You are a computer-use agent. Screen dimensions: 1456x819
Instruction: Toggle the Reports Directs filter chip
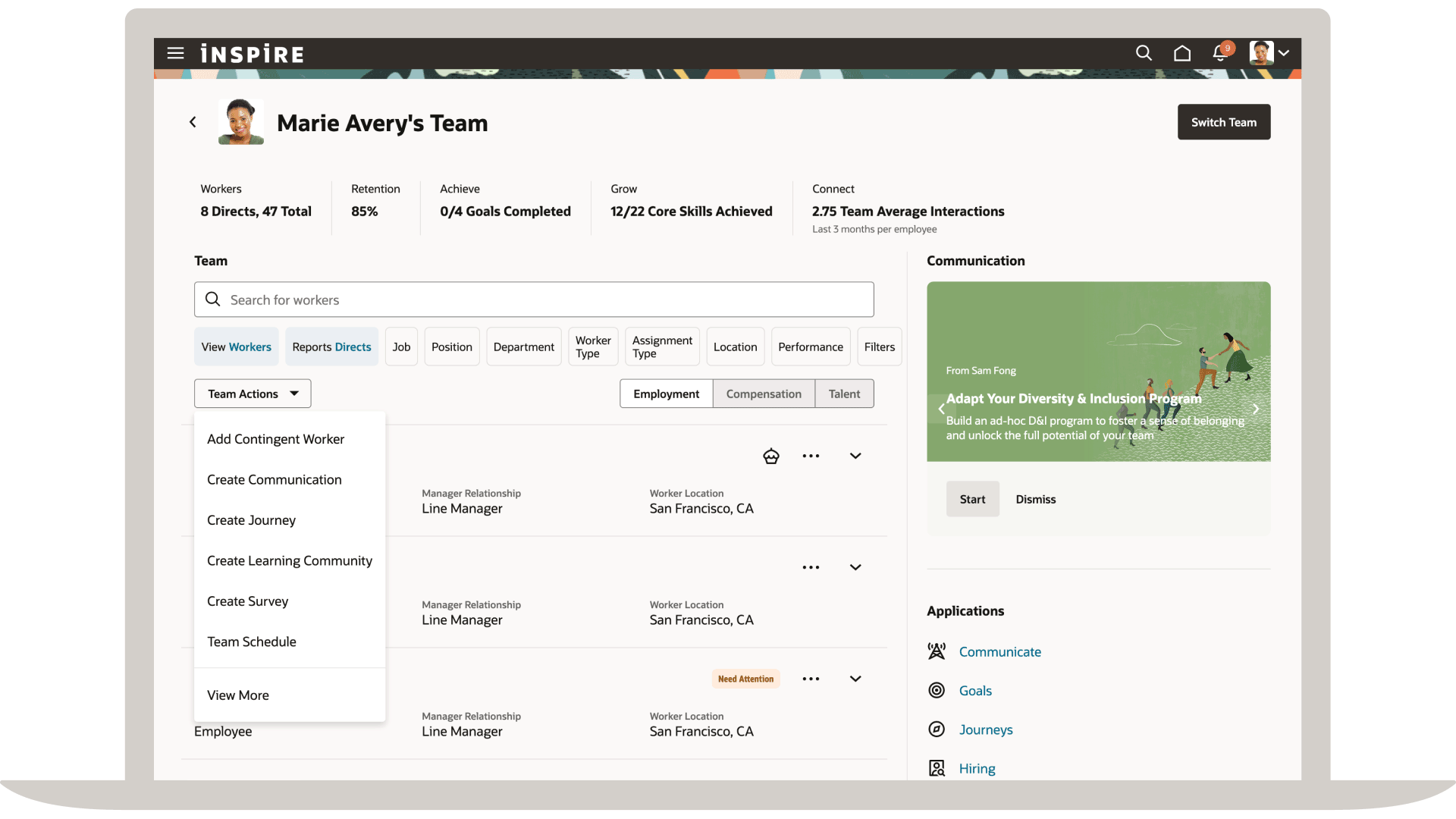331,347
